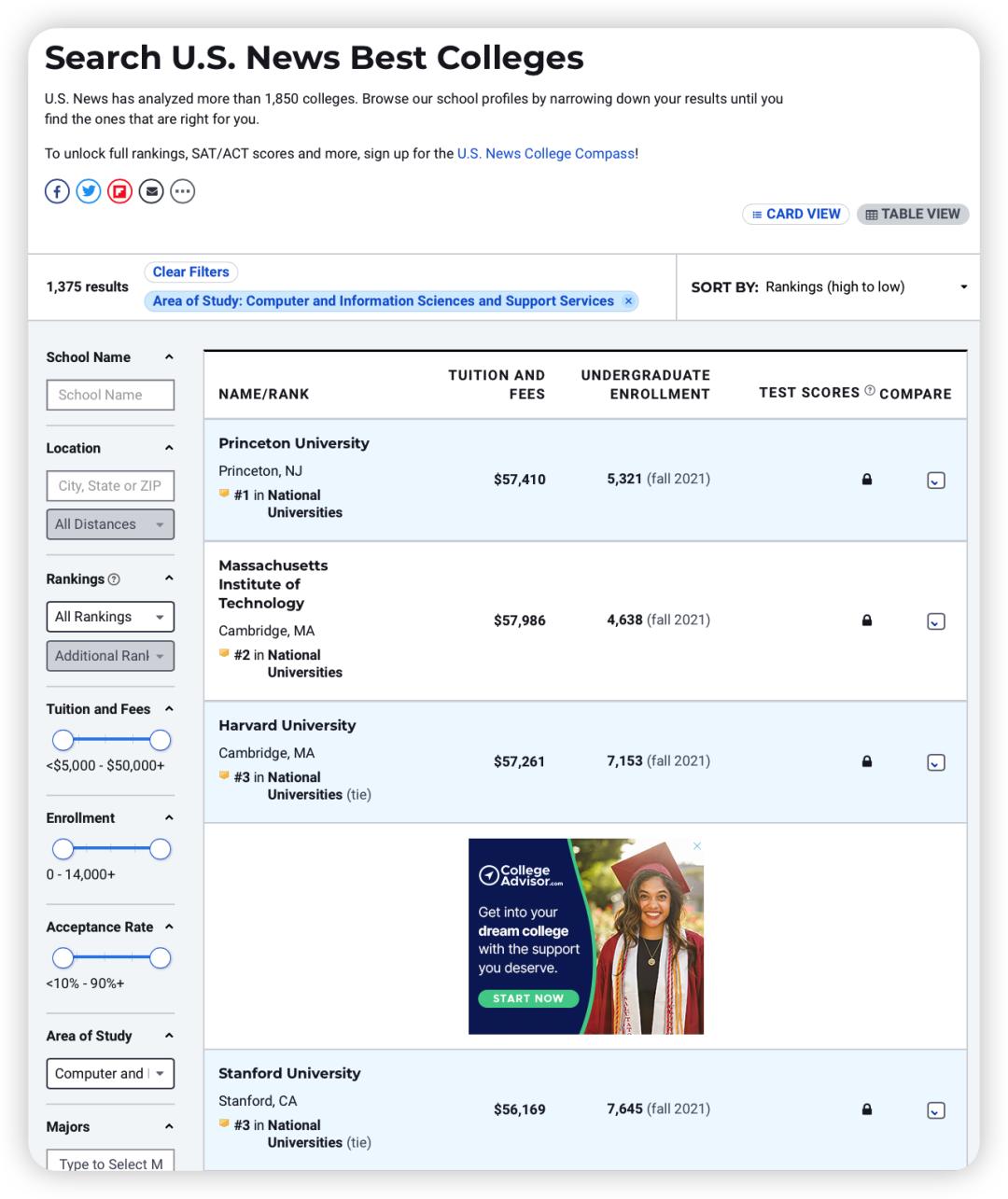Open the Massachusetts Institute of Technology profile
This screenshot has height=1199, width=1008.
(273, 584)
